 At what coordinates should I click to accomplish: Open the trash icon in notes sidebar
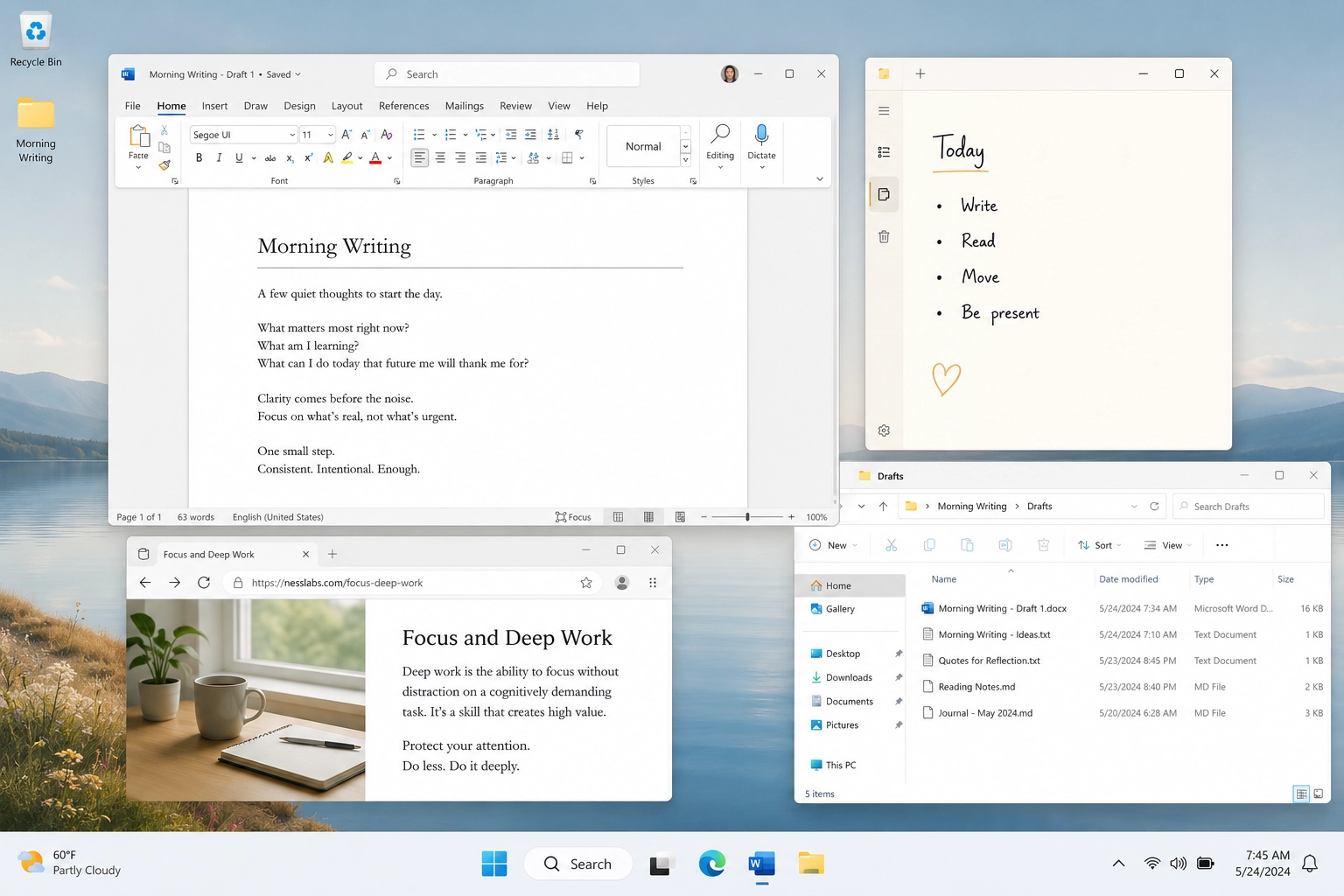[884, 236]
